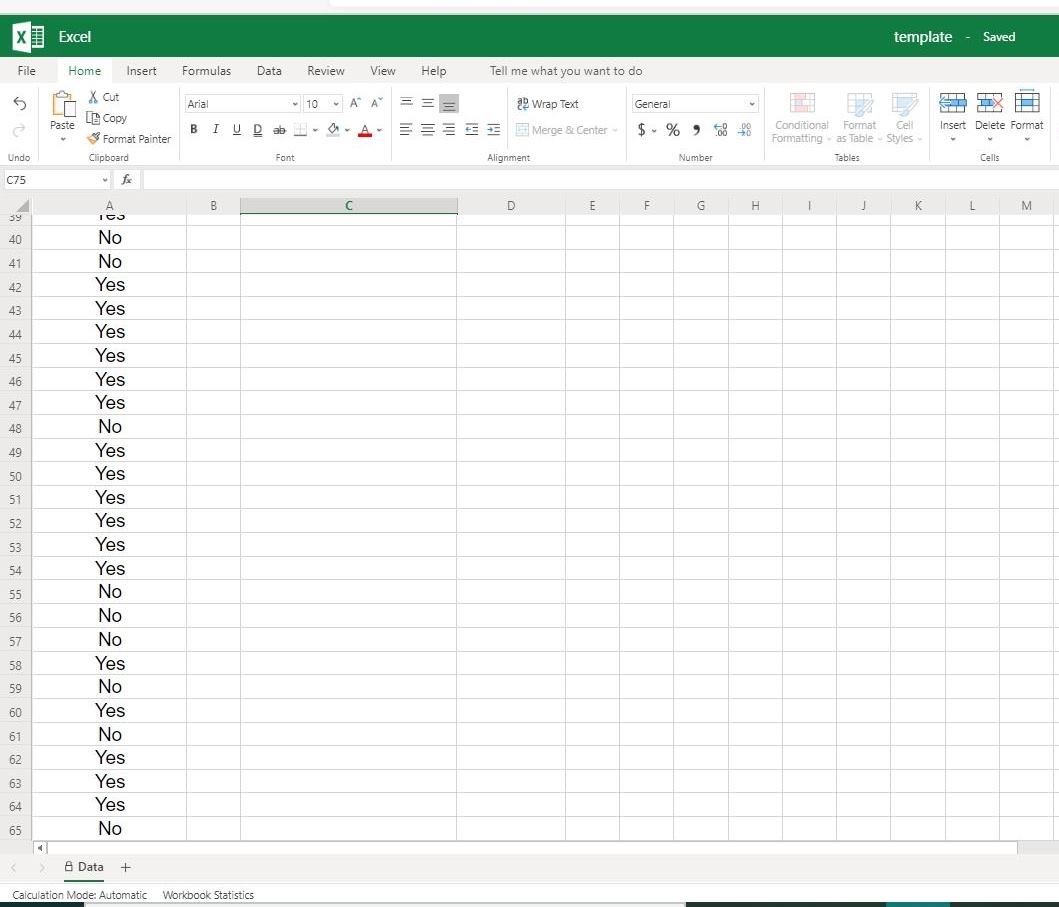Decrease font size with smaller A icon
Viewport: 1059px width, 907px height.
click(377, 103)
